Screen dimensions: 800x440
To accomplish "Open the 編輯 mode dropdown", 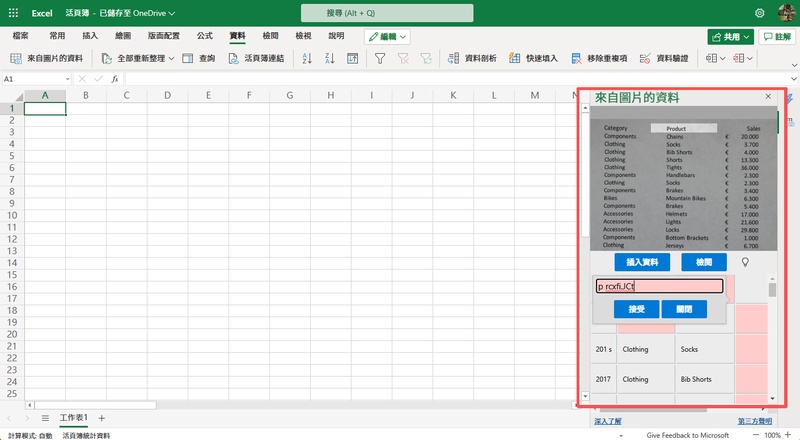I will [387, 36].
